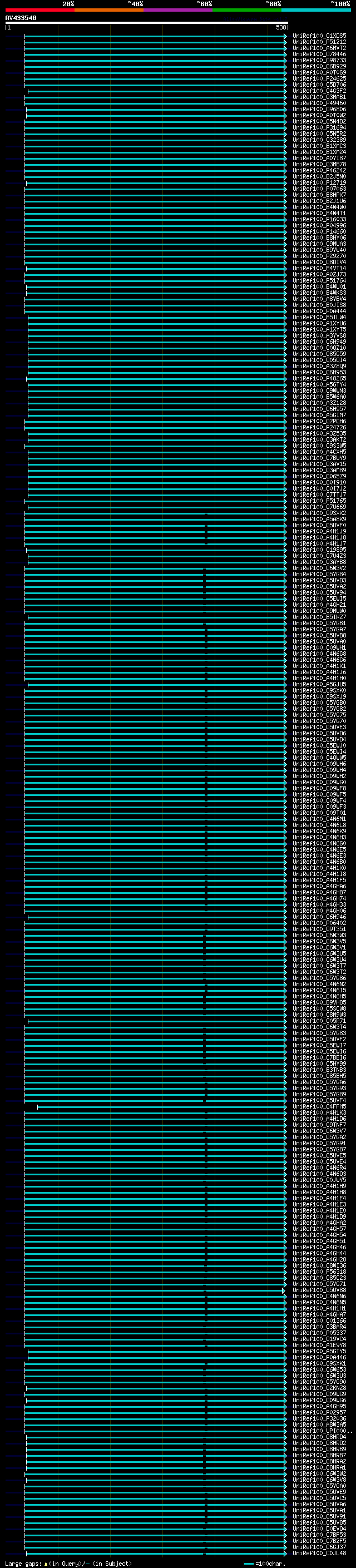Click hit label UniRef100_Q1XDS5

[x=319, y=36]
